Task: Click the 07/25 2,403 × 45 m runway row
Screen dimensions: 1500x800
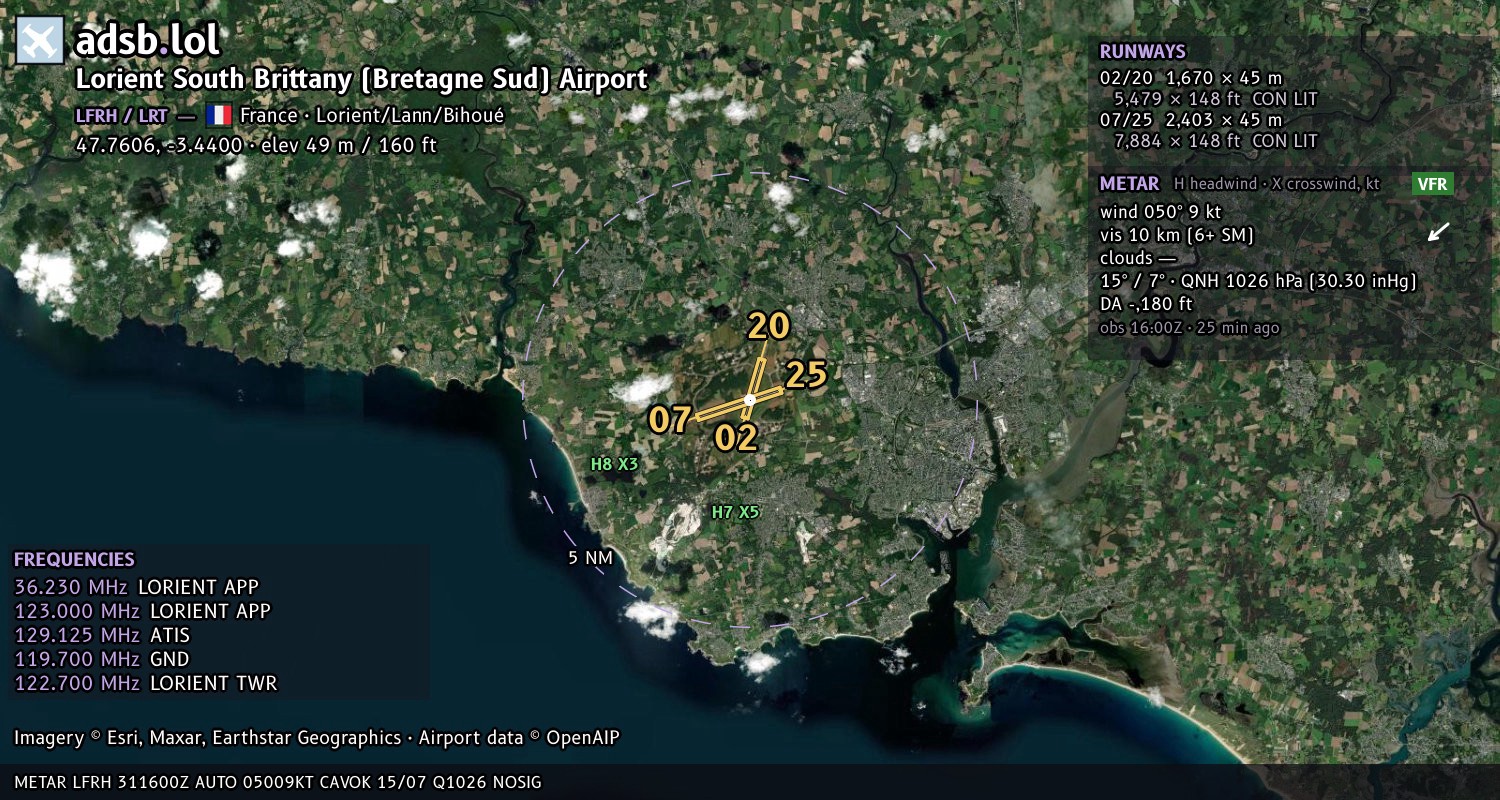Action: click(x=1191, y=119)
